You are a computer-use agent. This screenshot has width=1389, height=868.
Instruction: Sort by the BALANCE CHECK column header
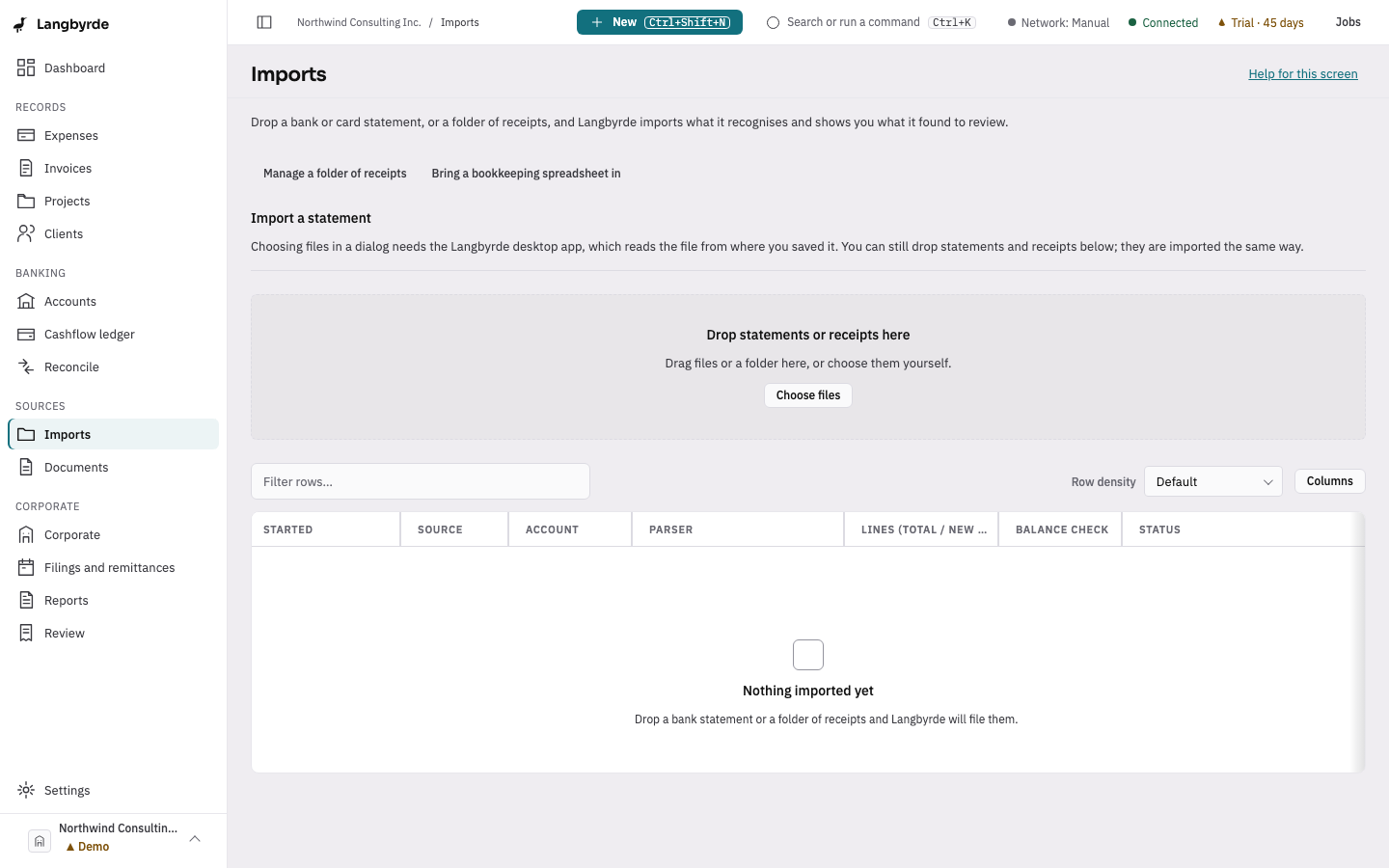point(1060,529)
